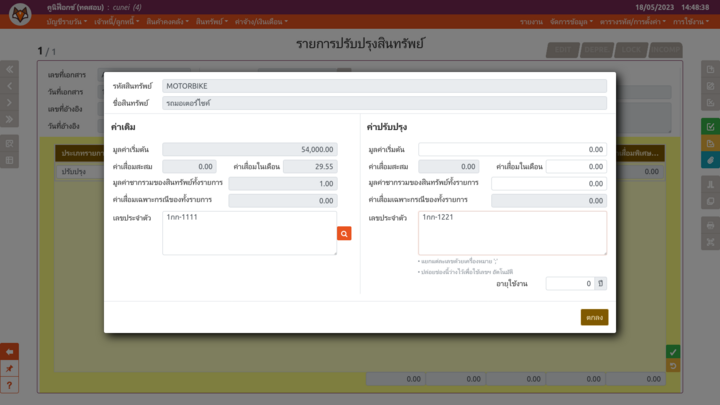Click the ค่าเดิม section heading

123,127
